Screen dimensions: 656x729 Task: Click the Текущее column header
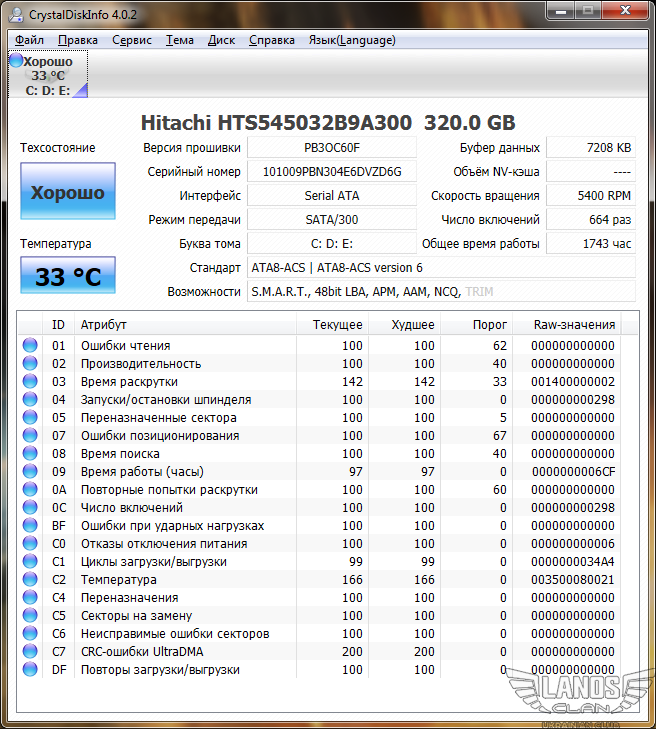pyautogui.click(x=332, y=325)
